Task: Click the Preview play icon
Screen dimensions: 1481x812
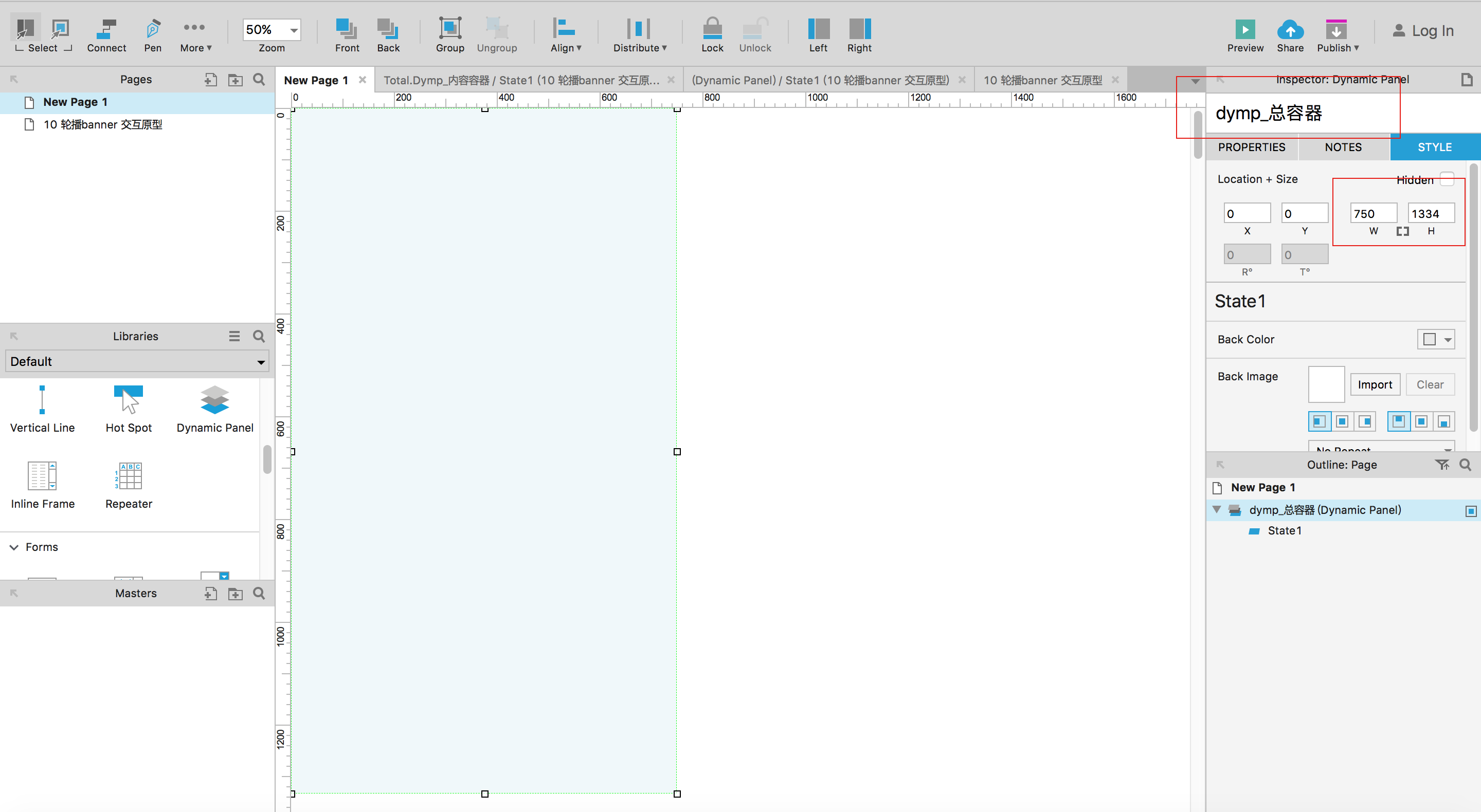Action: (1244, 30)
